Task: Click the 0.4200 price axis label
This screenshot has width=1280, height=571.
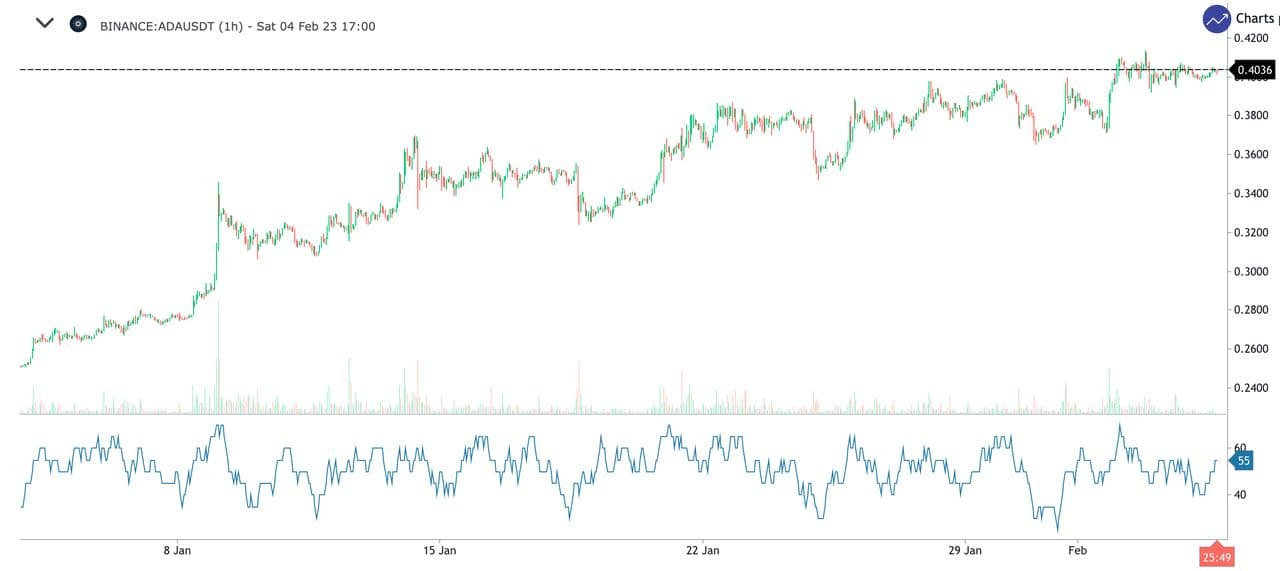Action: click(1254, 38)
